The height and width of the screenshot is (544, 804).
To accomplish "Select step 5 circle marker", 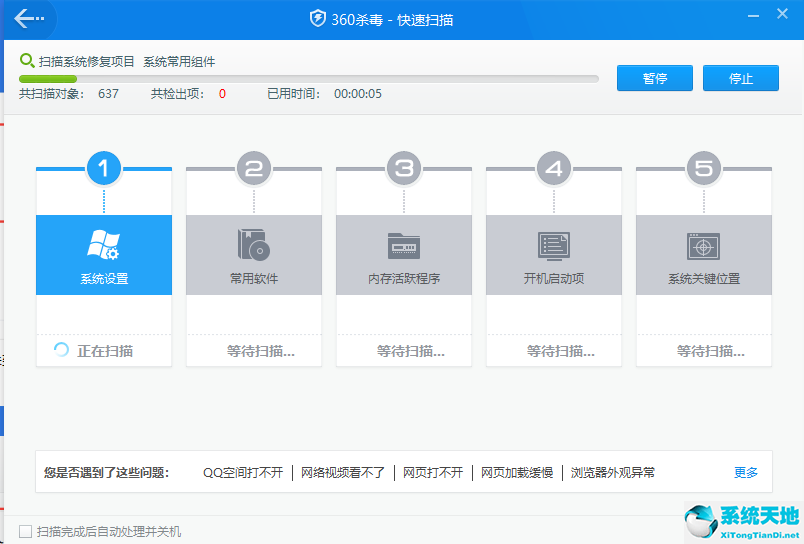I will pos(704,168).
